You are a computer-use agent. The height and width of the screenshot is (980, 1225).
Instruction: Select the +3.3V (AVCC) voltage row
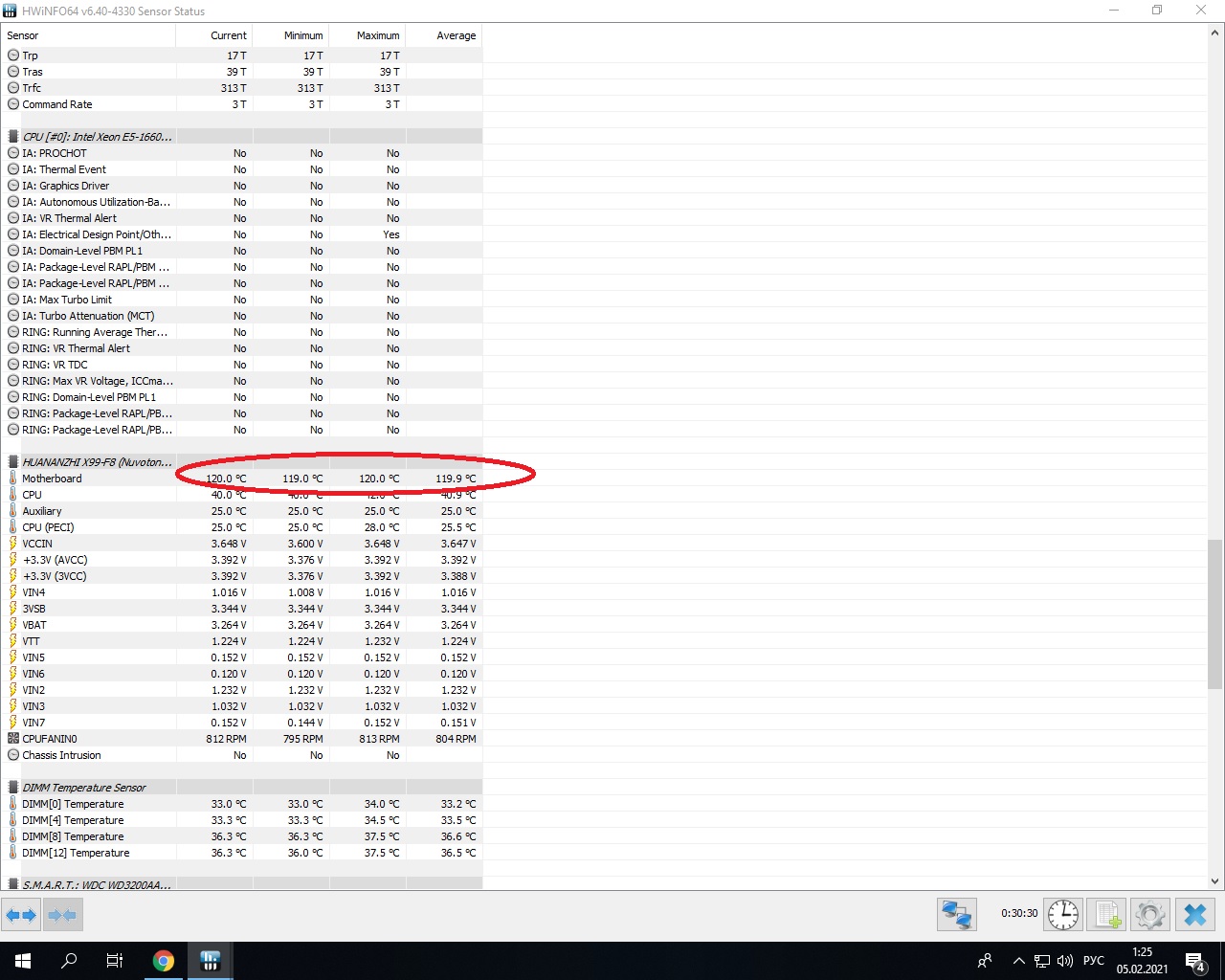coord(242,560)
